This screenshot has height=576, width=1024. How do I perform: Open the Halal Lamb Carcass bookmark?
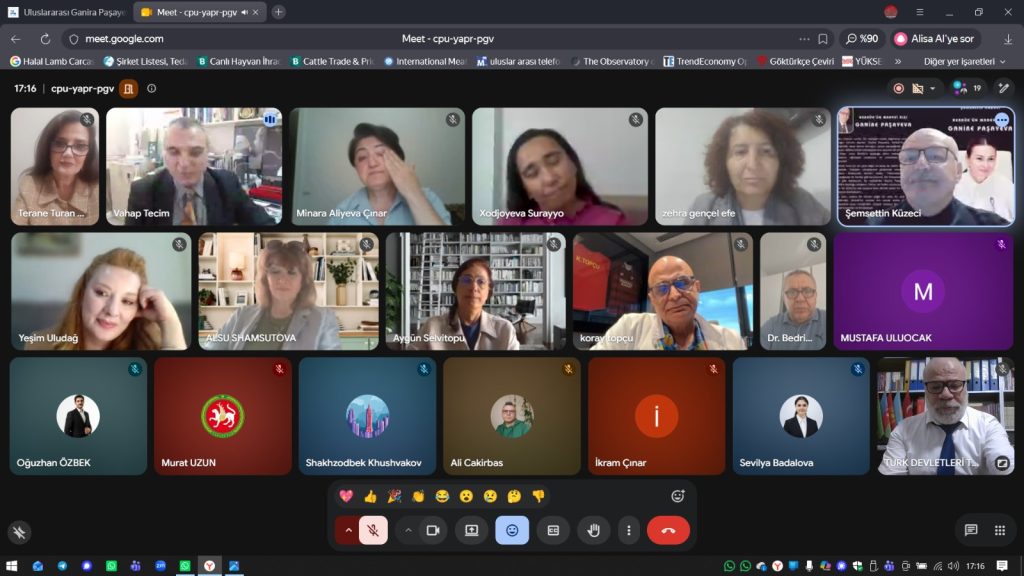click(52, 61)
